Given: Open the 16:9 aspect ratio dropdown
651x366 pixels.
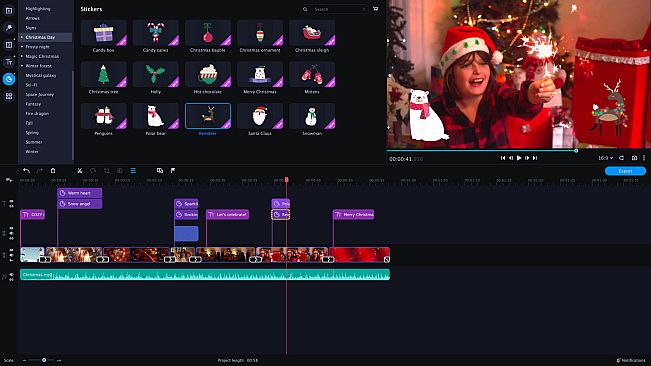Looking at the screenshot, I should tap(605, 158).
